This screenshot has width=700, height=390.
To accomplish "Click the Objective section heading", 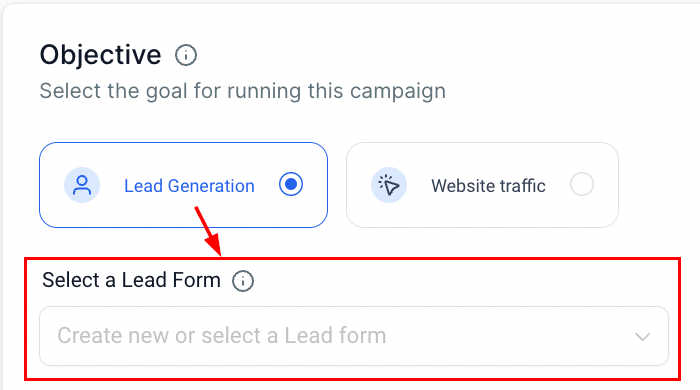I will 100,55.
